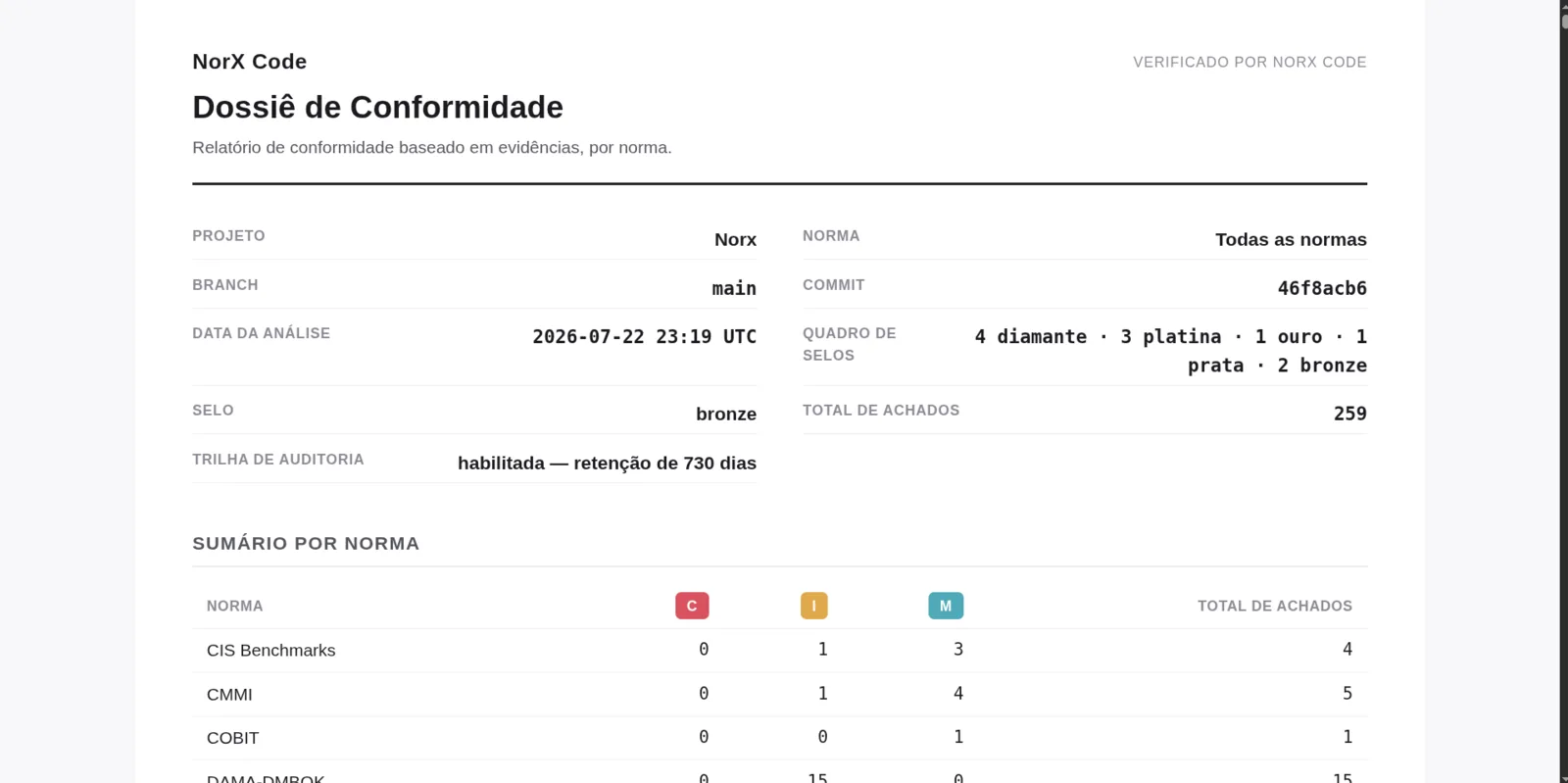The height and width of the screenshot is (783, 1568).
Task: Click the Dossiê de Conformidade heading
Action: click(377, 107)
